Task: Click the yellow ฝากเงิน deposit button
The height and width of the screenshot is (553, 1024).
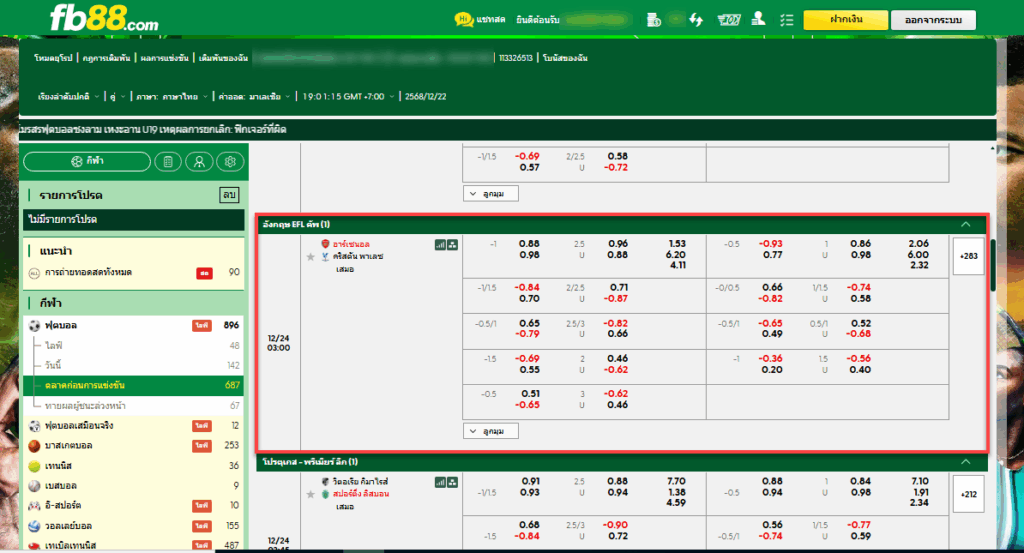Action: click(846, 20)
